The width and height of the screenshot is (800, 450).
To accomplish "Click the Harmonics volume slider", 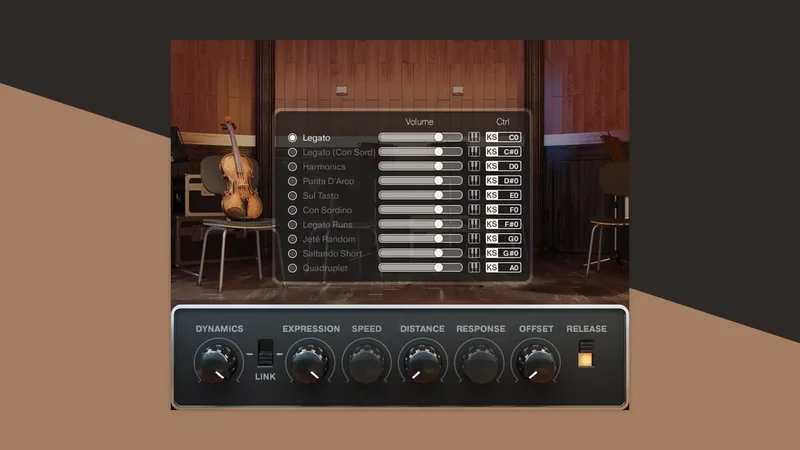I will pos(420,166).
